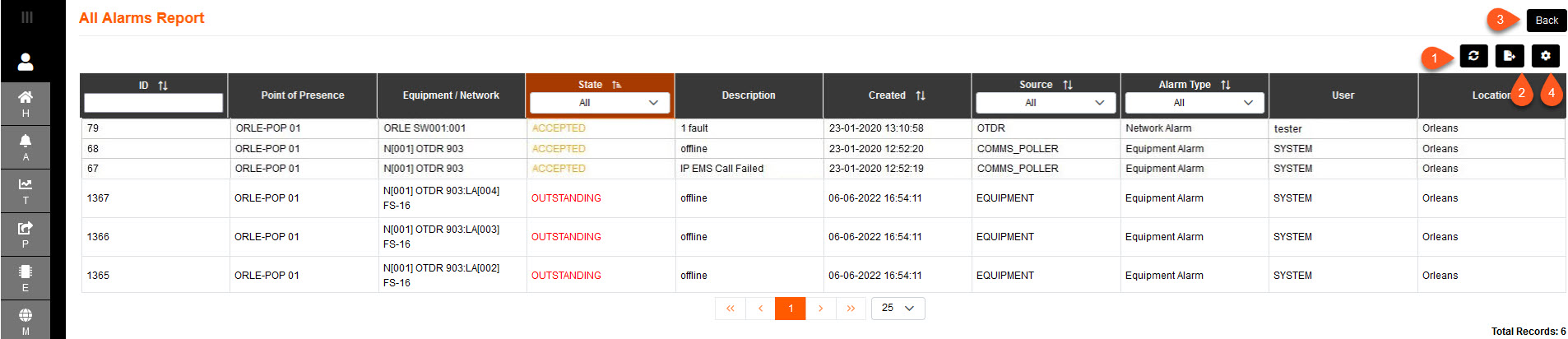Open the chart sidebar icon labeled T
The image size is (1568, 339).
tap(26, 191)
